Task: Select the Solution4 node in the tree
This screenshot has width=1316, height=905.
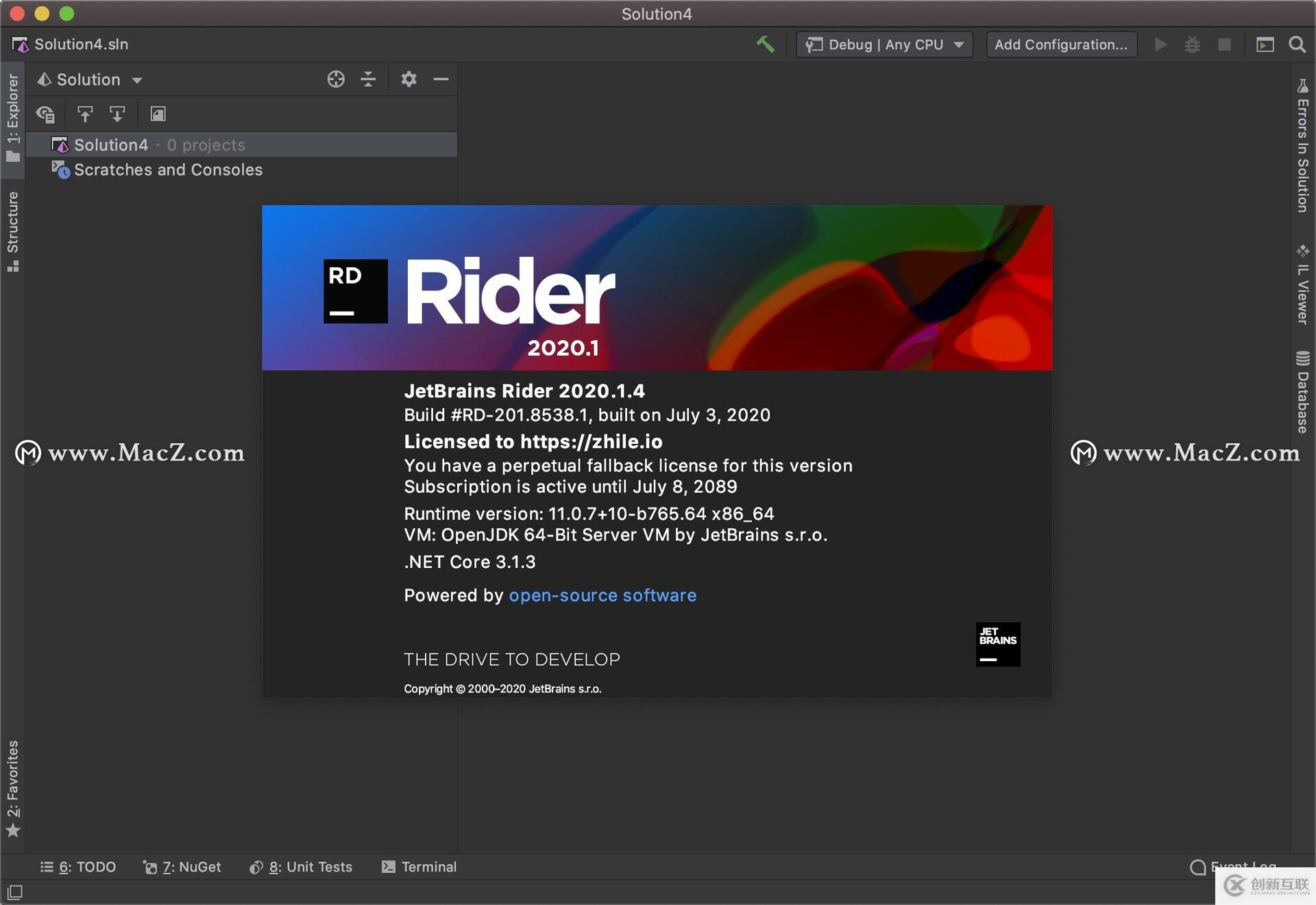Action: pyautogui.click(x=111, y=145)
